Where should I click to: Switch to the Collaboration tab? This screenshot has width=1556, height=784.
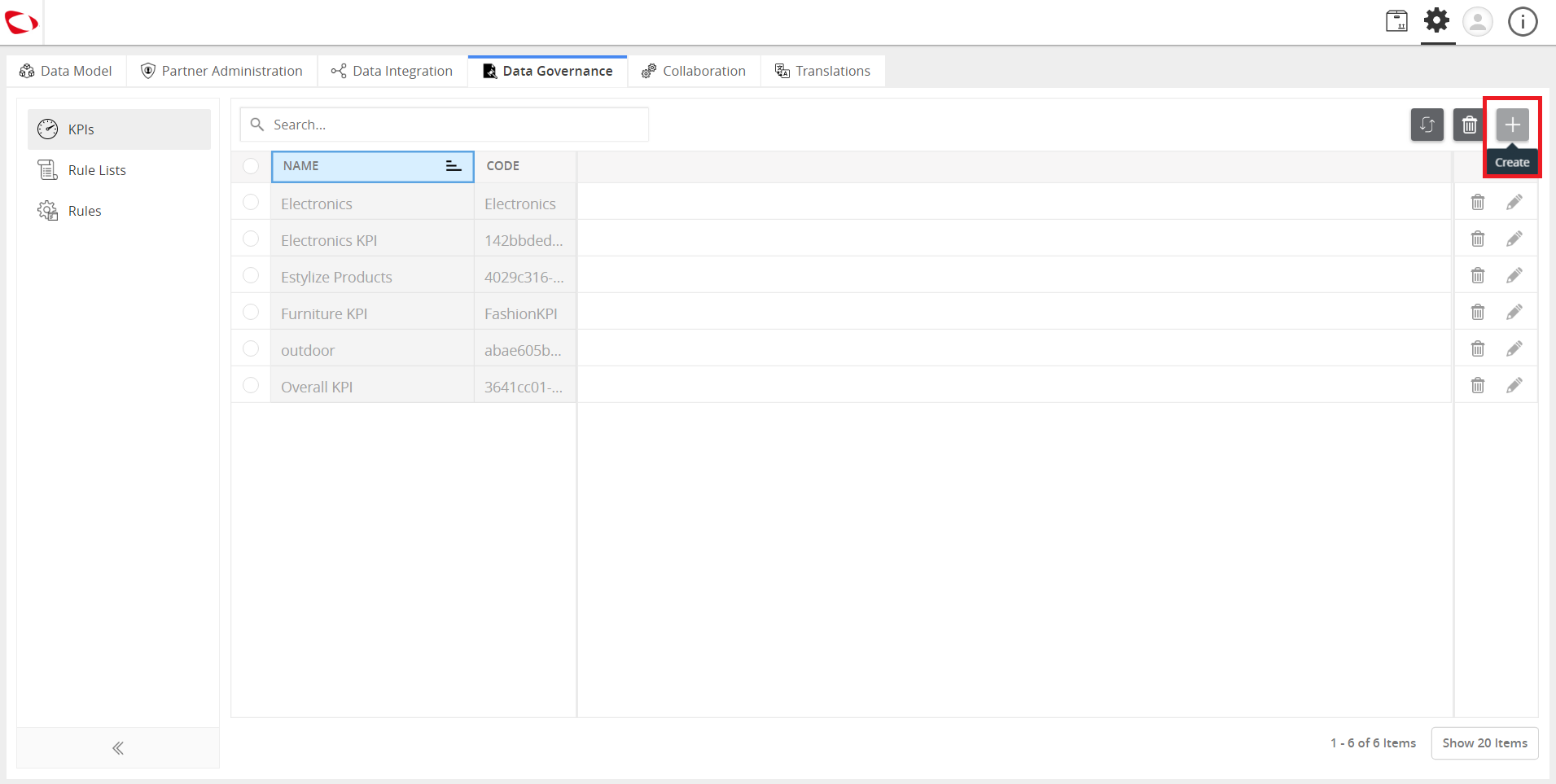coord(694,71)
